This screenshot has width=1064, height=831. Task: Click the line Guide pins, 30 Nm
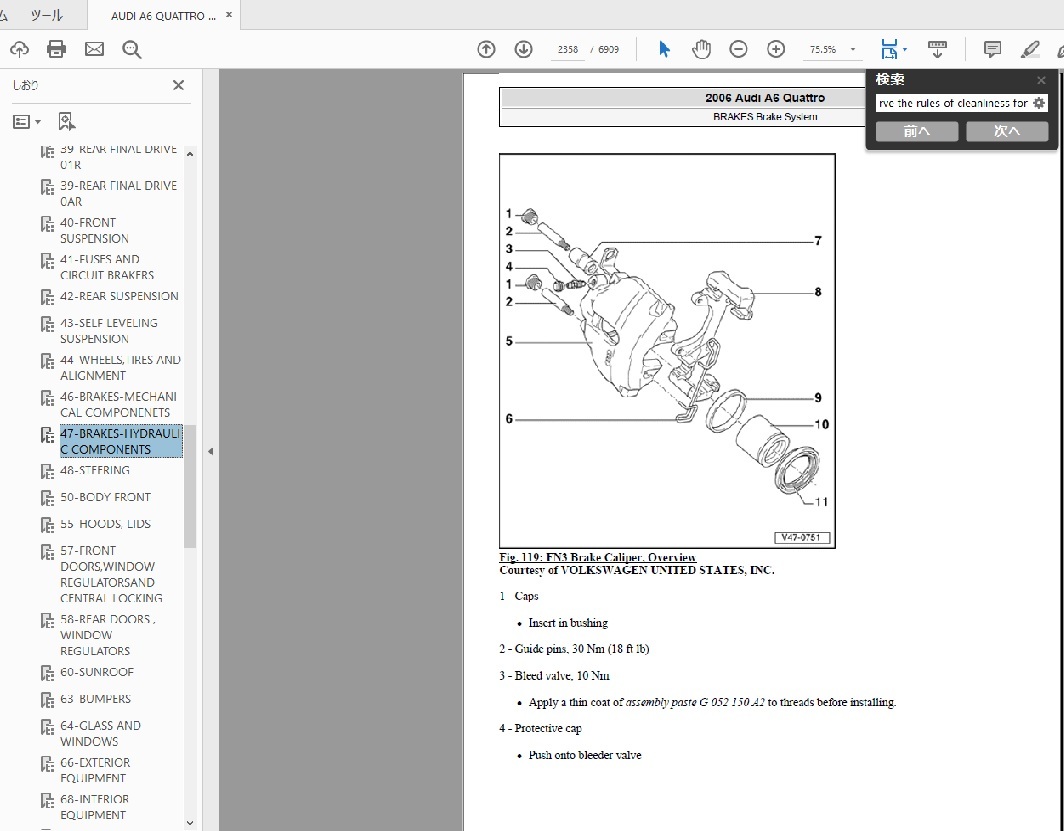[574, 649]
